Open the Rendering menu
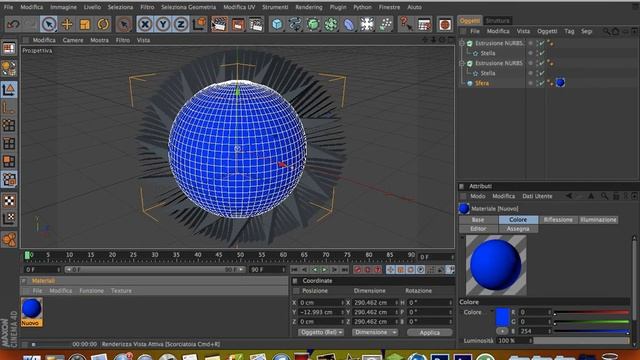This screenshot has height=360, width=640. [309, 7]
